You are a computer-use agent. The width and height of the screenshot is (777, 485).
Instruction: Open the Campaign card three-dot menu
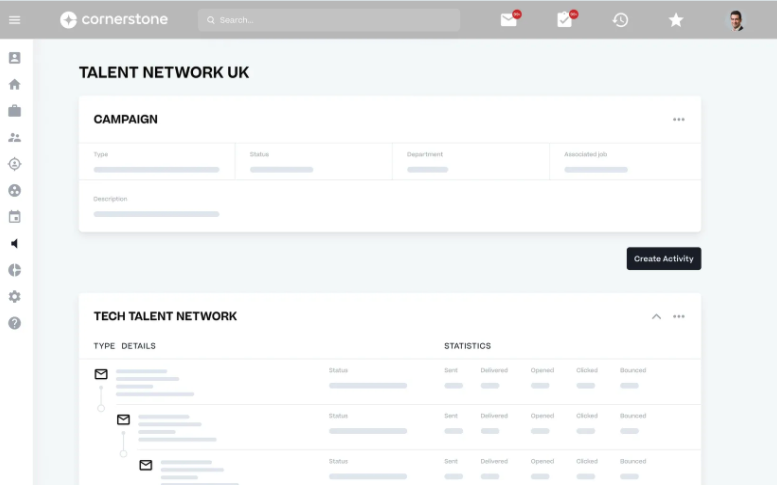[x=679, y=120]
